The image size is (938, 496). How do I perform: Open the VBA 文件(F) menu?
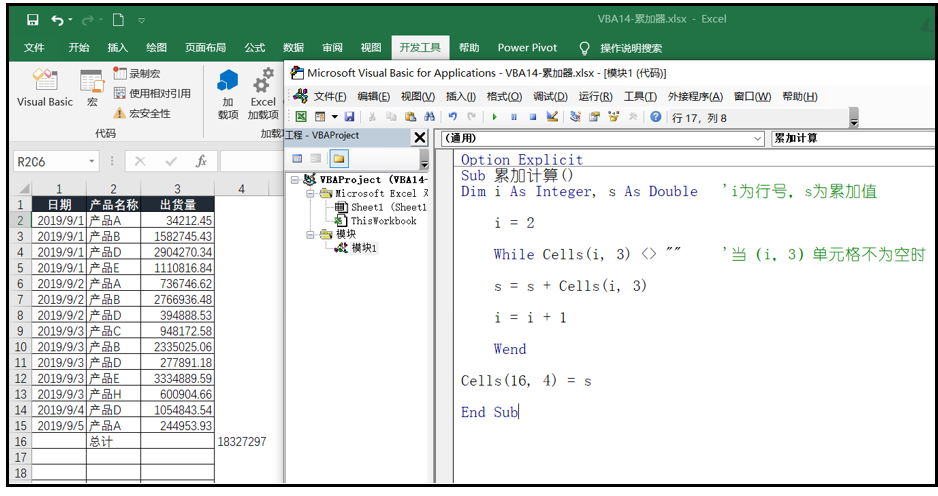[x=330, y=96]
